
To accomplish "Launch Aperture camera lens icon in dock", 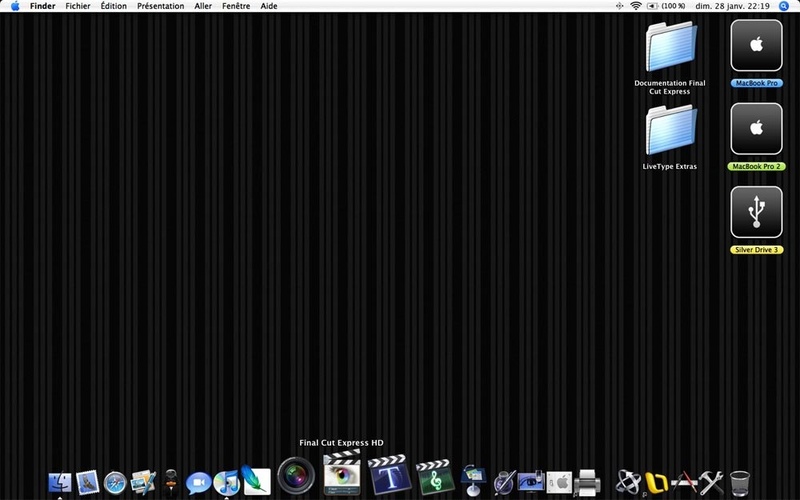I will click(x=296, y=476).
